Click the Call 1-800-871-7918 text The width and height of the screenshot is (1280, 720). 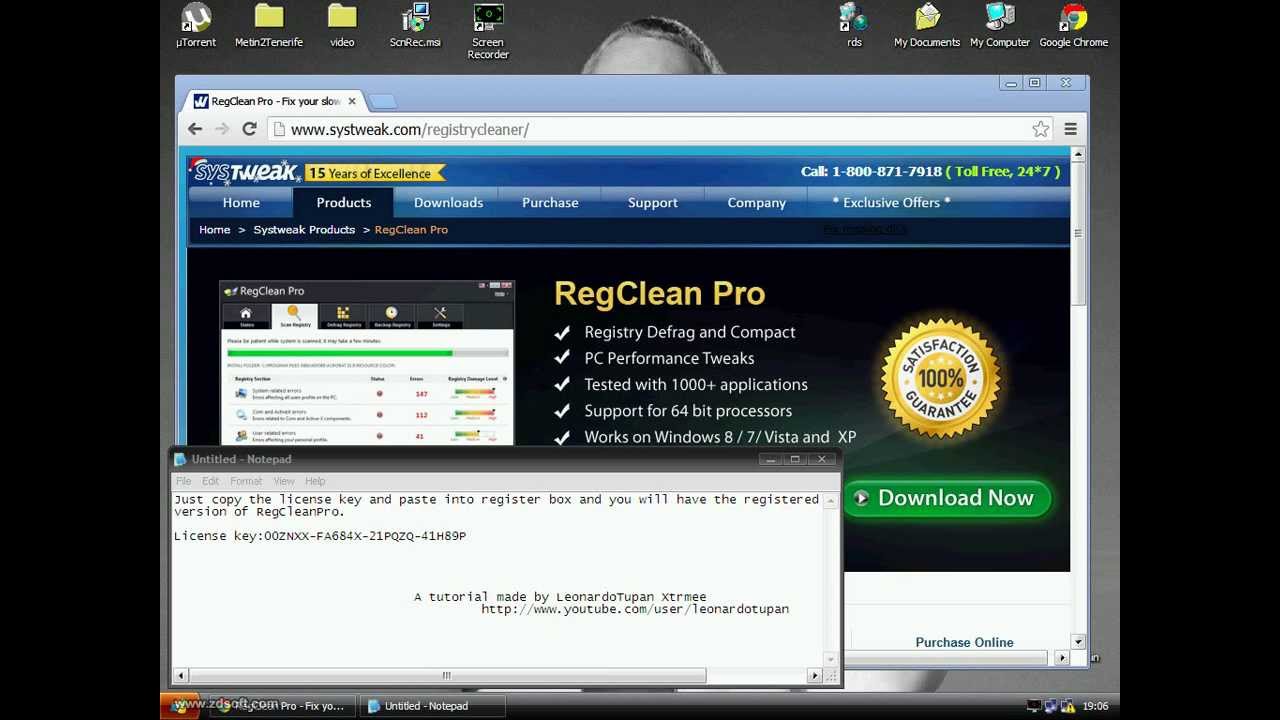pos(871,171)
